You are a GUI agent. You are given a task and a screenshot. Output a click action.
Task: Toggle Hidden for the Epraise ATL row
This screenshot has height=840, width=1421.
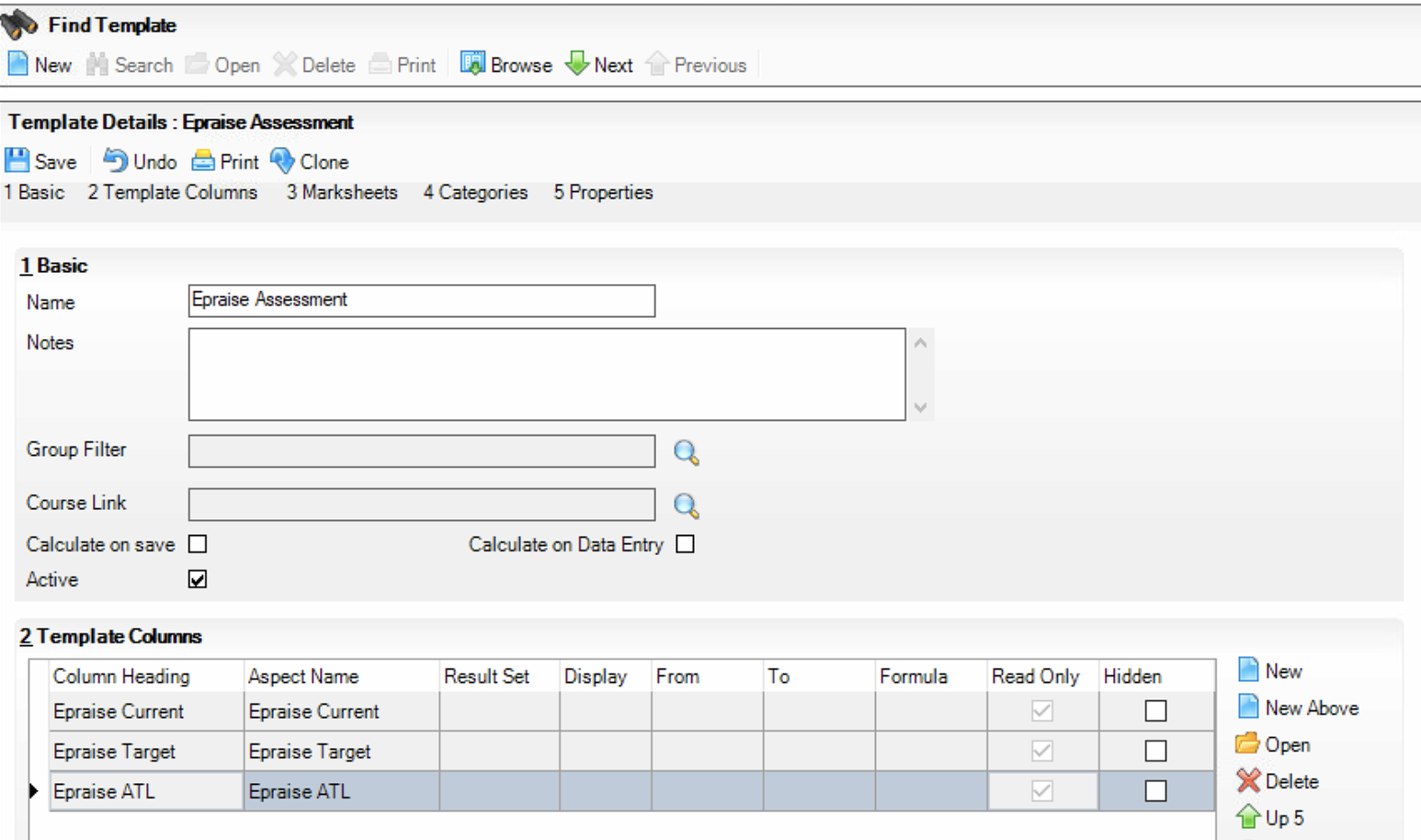click(x=1155, y=790)
